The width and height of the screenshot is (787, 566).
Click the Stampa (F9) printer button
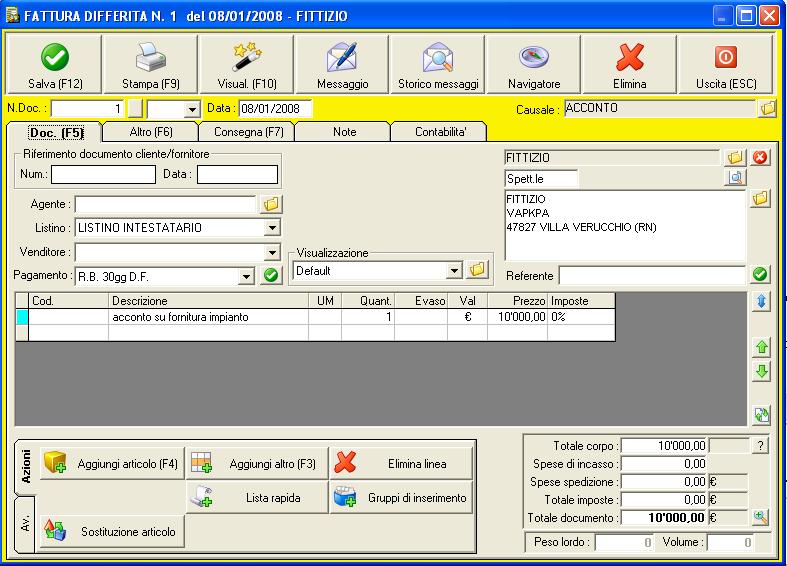tap(151, 64)
